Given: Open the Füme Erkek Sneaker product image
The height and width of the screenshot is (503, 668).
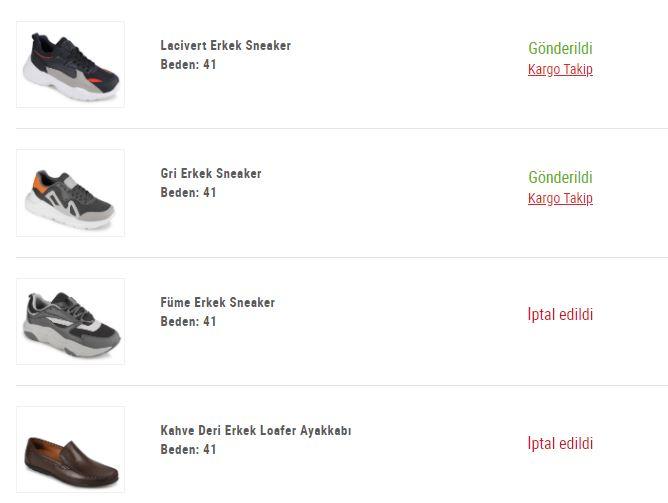Looking at the screenshot, I should 70,322.
